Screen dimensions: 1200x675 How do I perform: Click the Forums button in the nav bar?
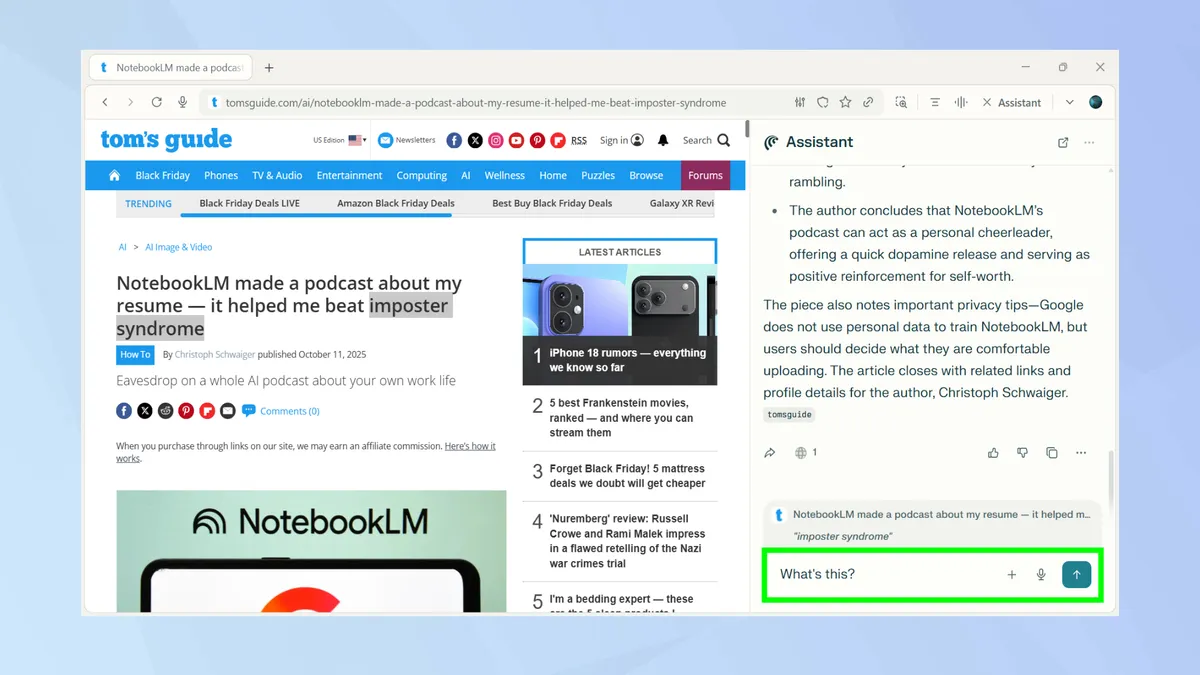705,175
